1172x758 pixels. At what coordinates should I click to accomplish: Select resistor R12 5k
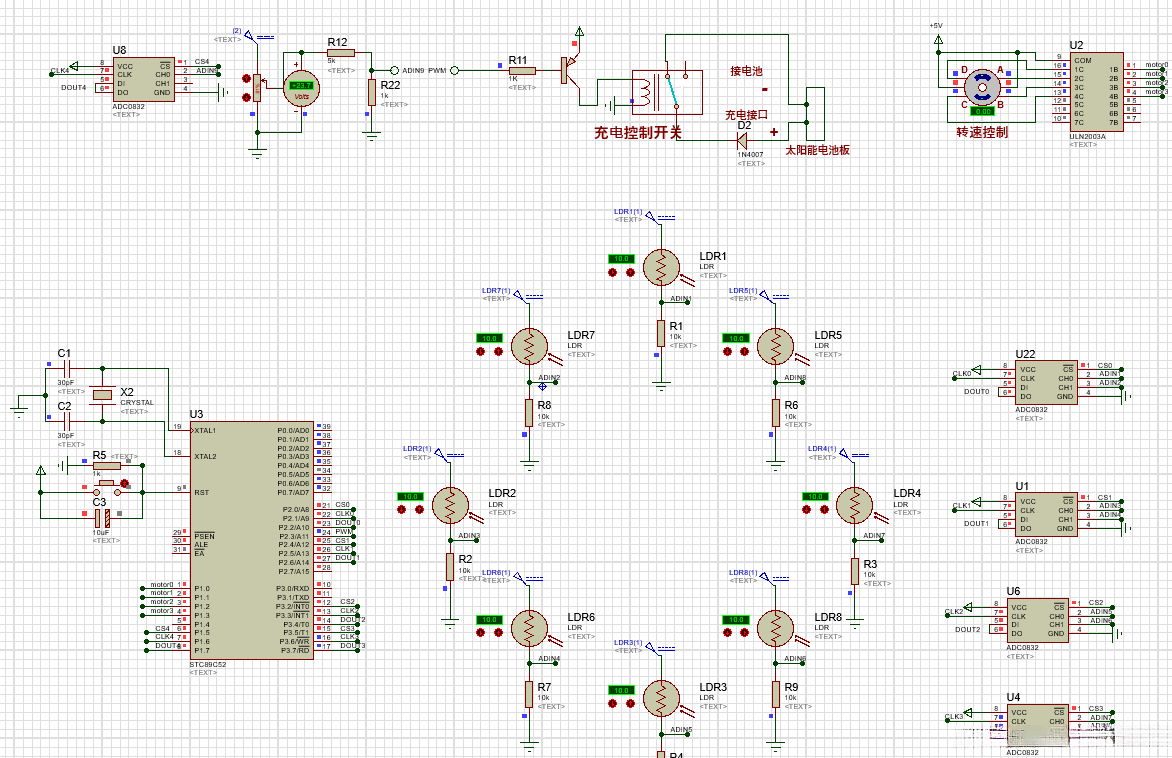click(x=341, y=52)
